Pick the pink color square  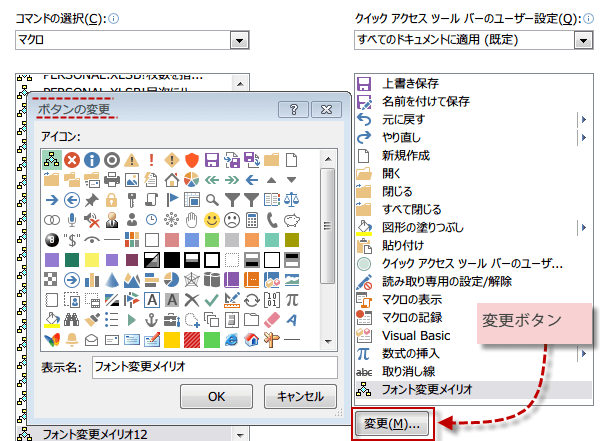point(172,240)
